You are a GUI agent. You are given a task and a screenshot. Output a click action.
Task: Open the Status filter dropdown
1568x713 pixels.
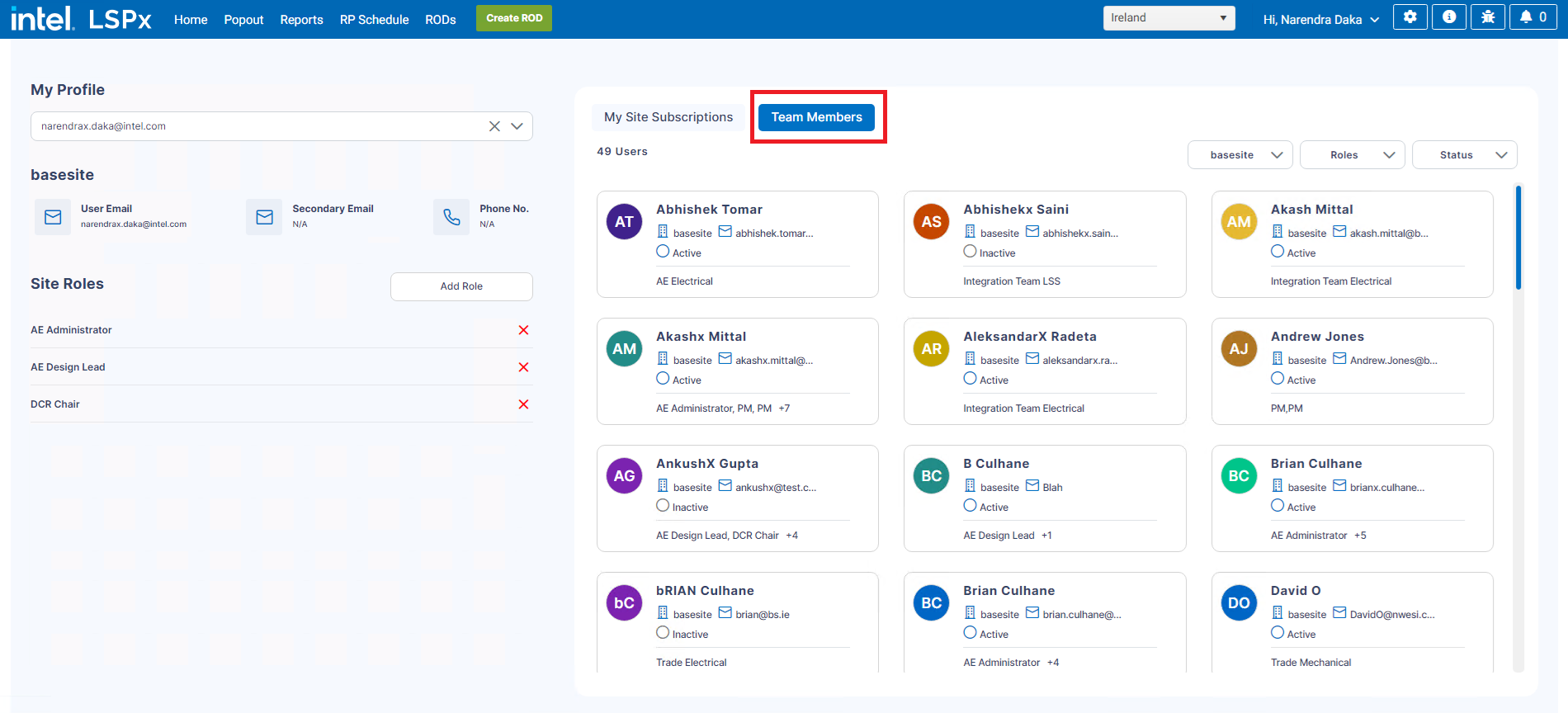click(1464, 155)
